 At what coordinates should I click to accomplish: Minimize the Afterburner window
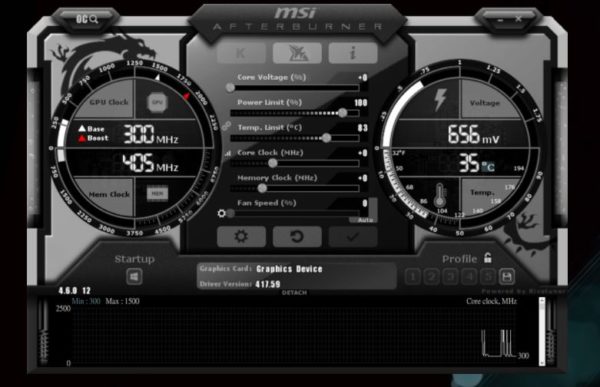coord(500,20)
